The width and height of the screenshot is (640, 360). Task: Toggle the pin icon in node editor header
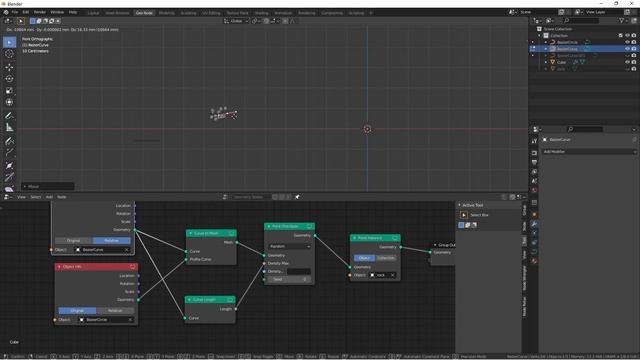[297, 197]
